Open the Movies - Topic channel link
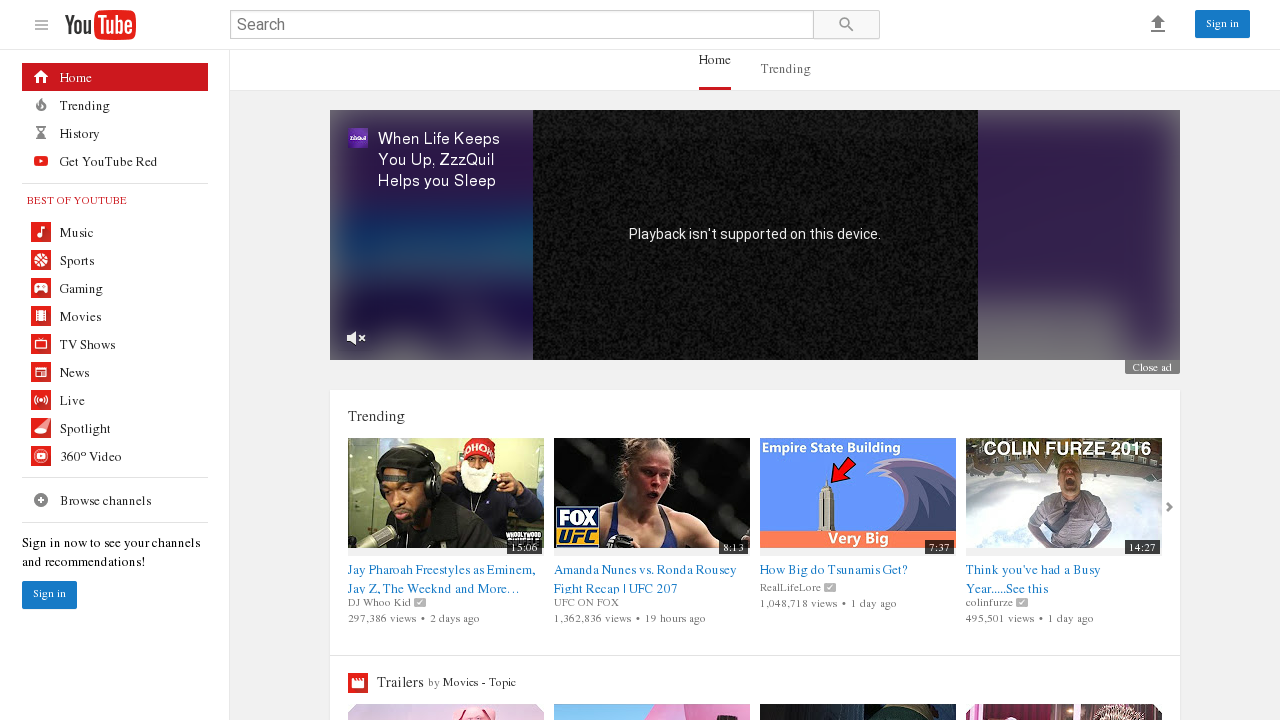 point(479,683)
